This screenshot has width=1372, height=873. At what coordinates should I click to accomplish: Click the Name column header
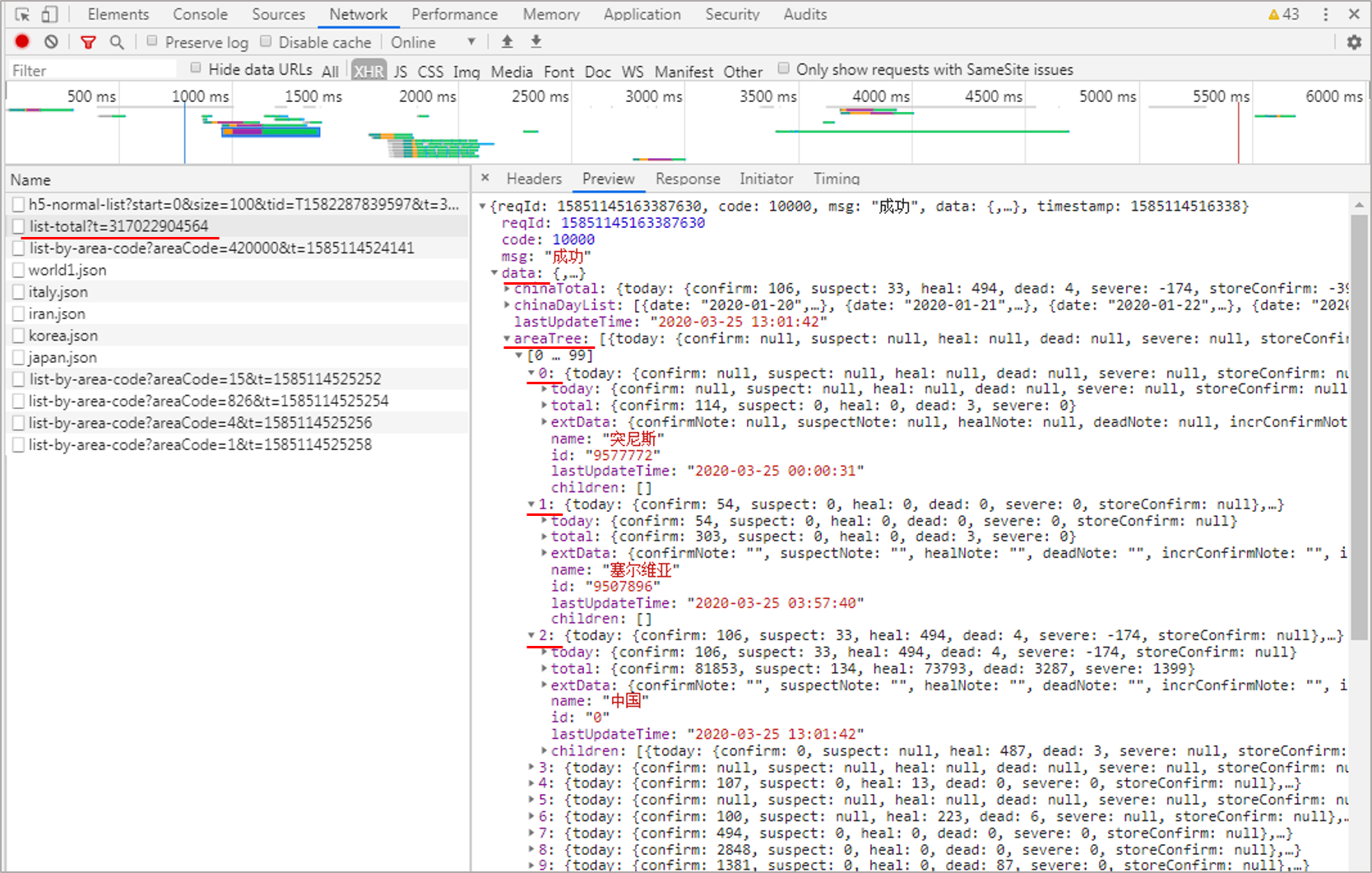click(x=237, y=179)
